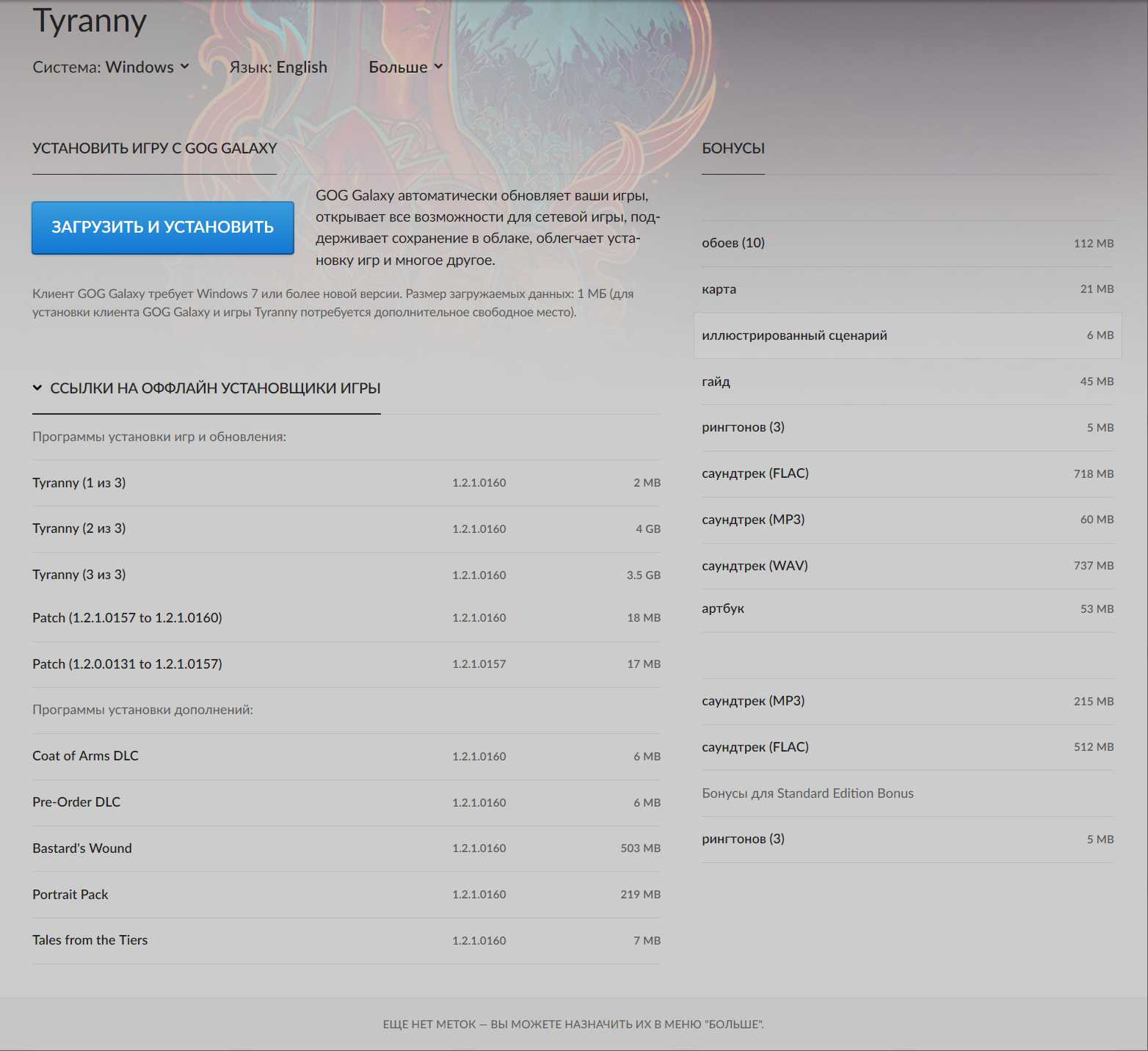Click Программы установки игр и обновления label
Screen dimensions: 1148x1051
click(159, 437)
